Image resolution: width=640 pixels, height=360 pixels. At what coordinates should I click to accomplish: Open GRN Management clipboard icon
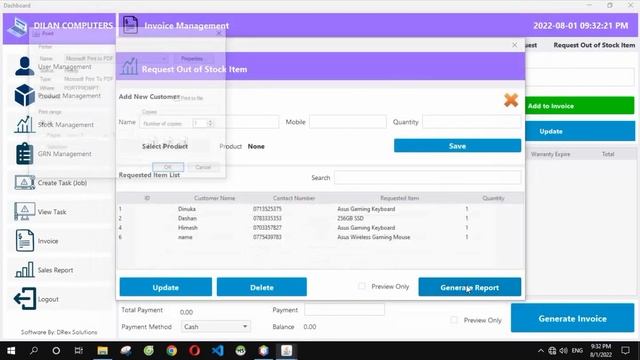pyautogui.click(x=24, y=153)
